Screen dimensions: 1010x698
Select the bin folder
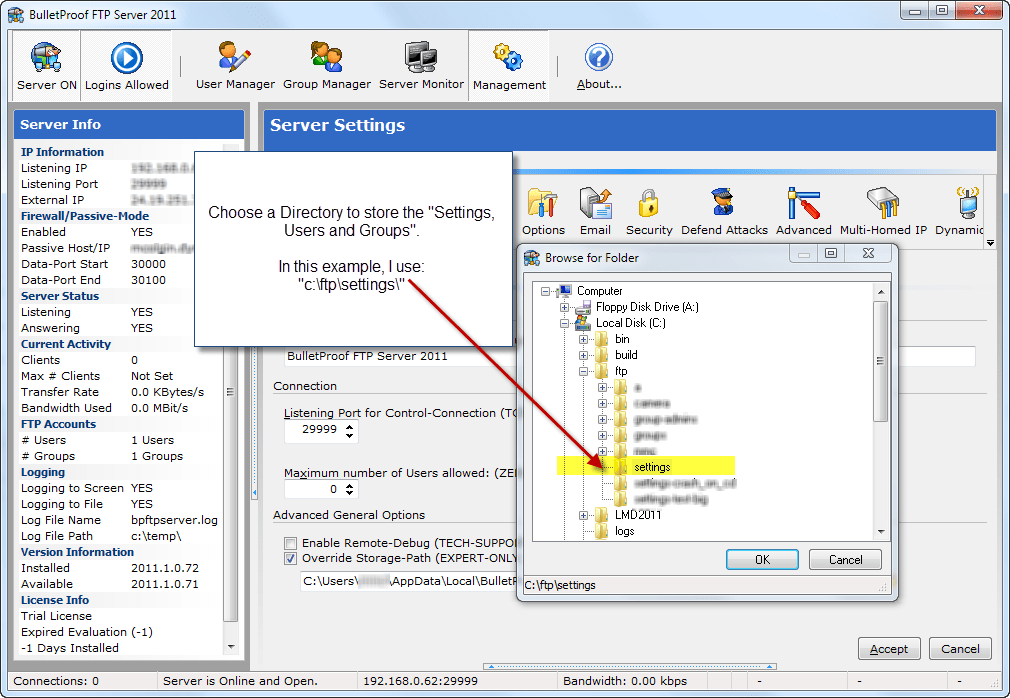click(622, 339)
